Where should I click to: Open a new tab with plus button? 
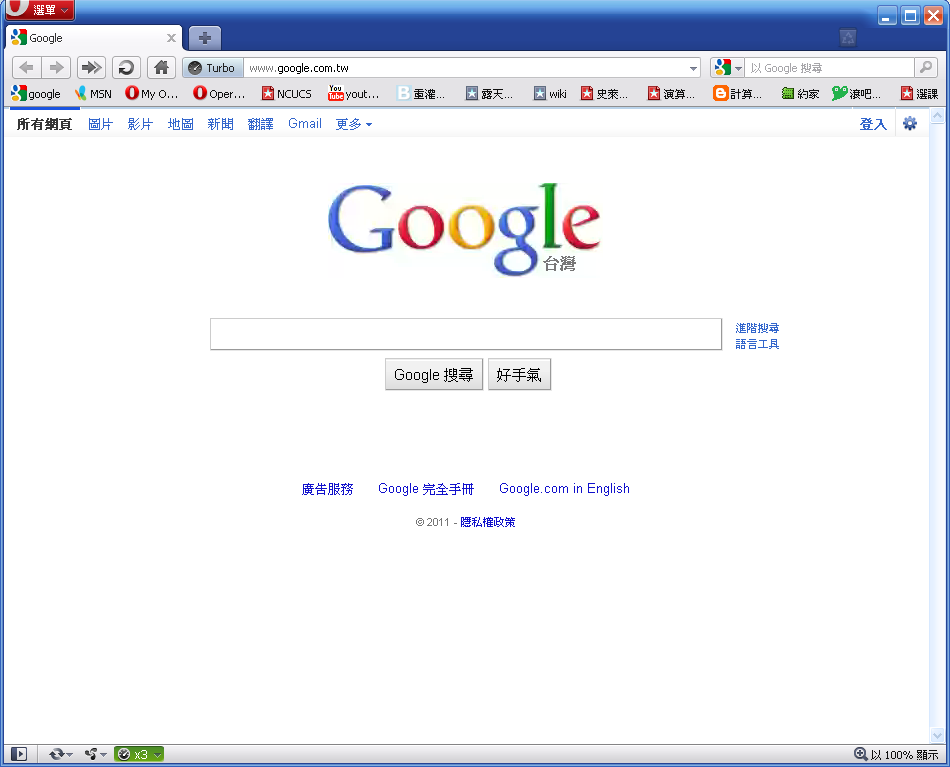pyautogui.click(x=205, y=38)
